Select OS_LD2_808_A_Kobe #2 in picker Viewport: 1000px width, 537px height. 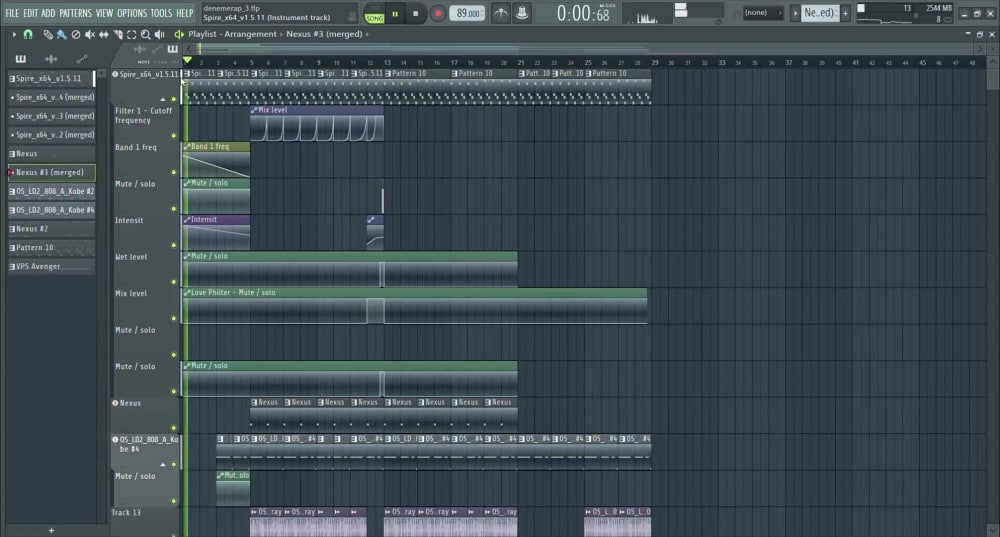click(x=51, y=191)
